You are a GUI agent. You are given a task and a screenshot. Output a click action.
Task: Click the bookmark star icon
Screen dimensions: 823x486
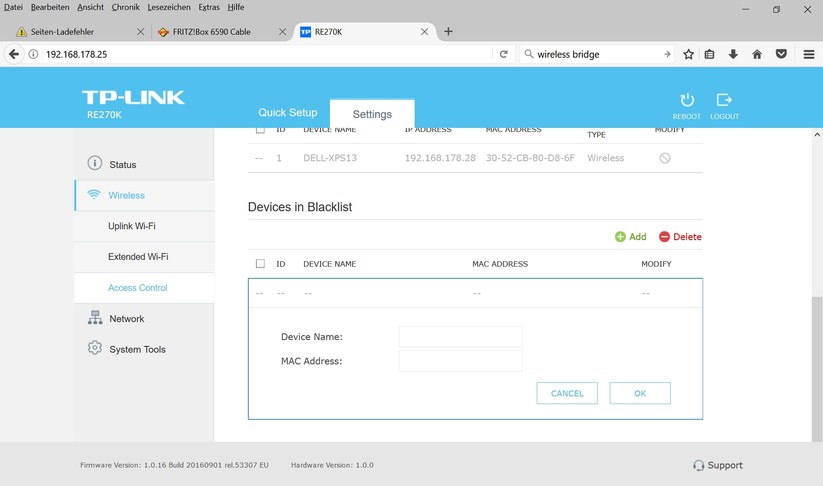[x=688, y=54]
